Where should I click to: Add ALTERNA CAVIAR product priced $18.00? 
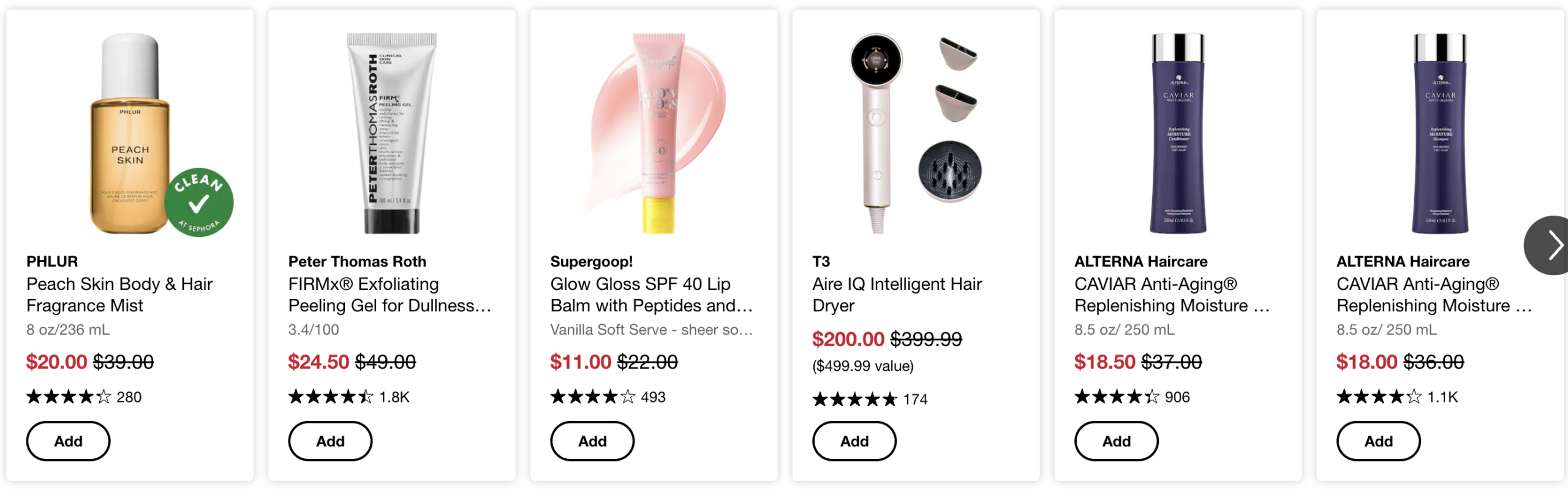1378,441
